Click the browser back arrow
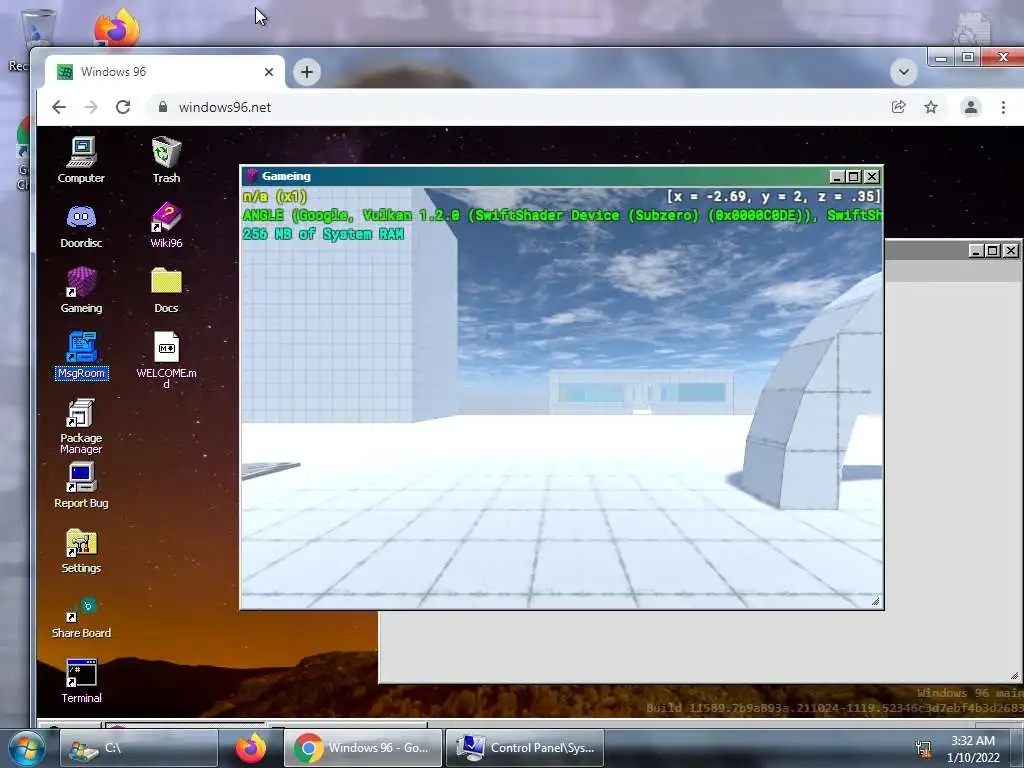The height and width of the screenshot is (768, 1024). click(x=59, y=107)
